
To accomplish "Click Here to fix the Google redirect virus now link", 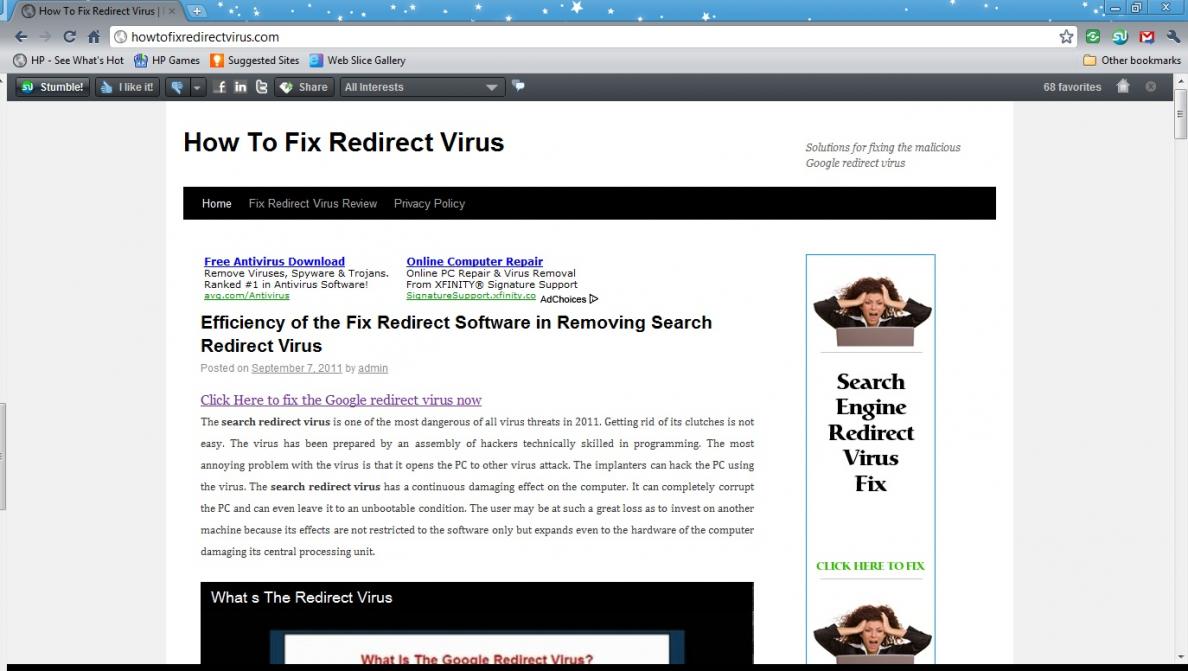I will pyautogui.click(x=341, y=400).
